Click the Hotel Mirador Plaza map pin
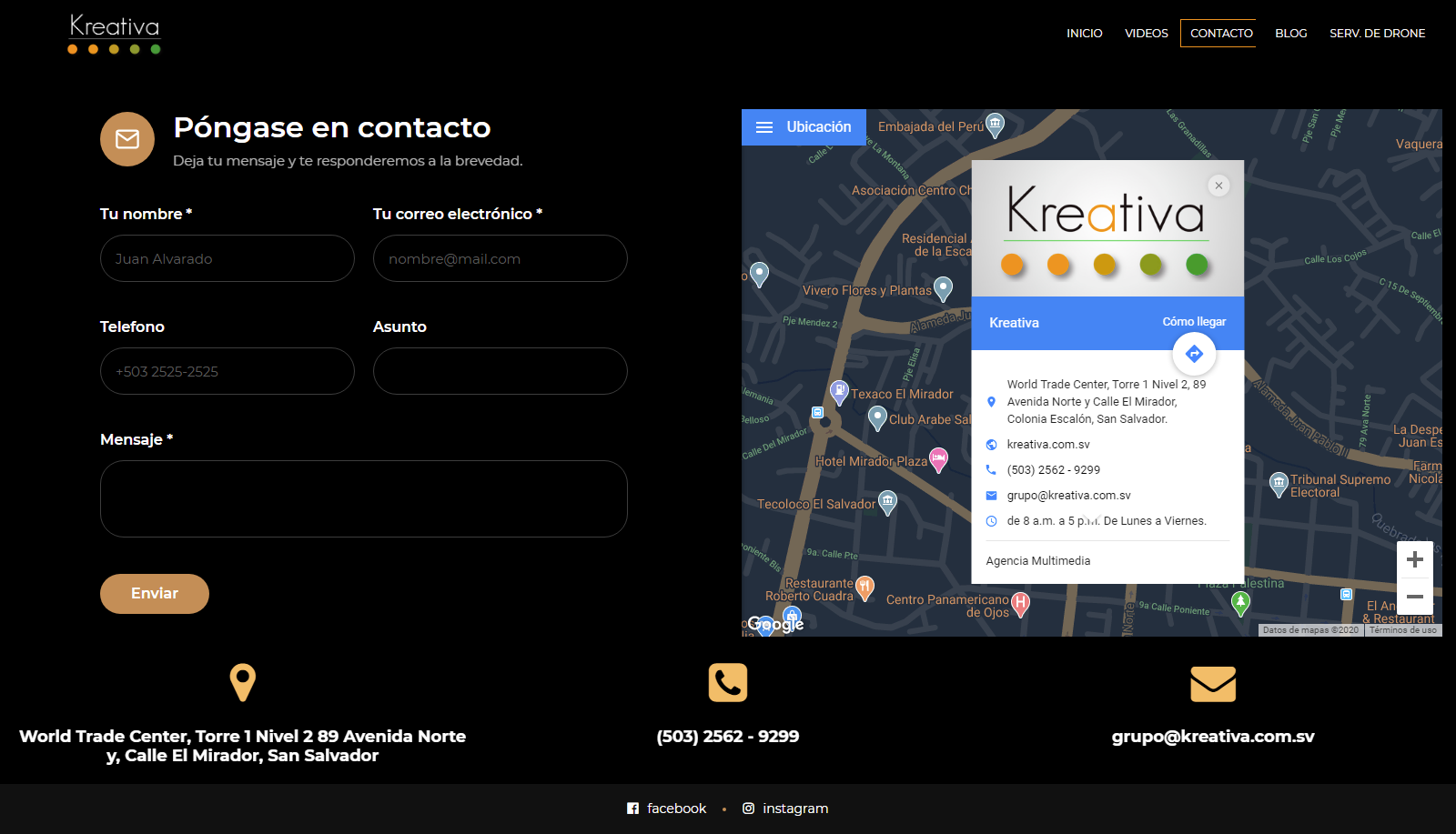 coord(938,459)
